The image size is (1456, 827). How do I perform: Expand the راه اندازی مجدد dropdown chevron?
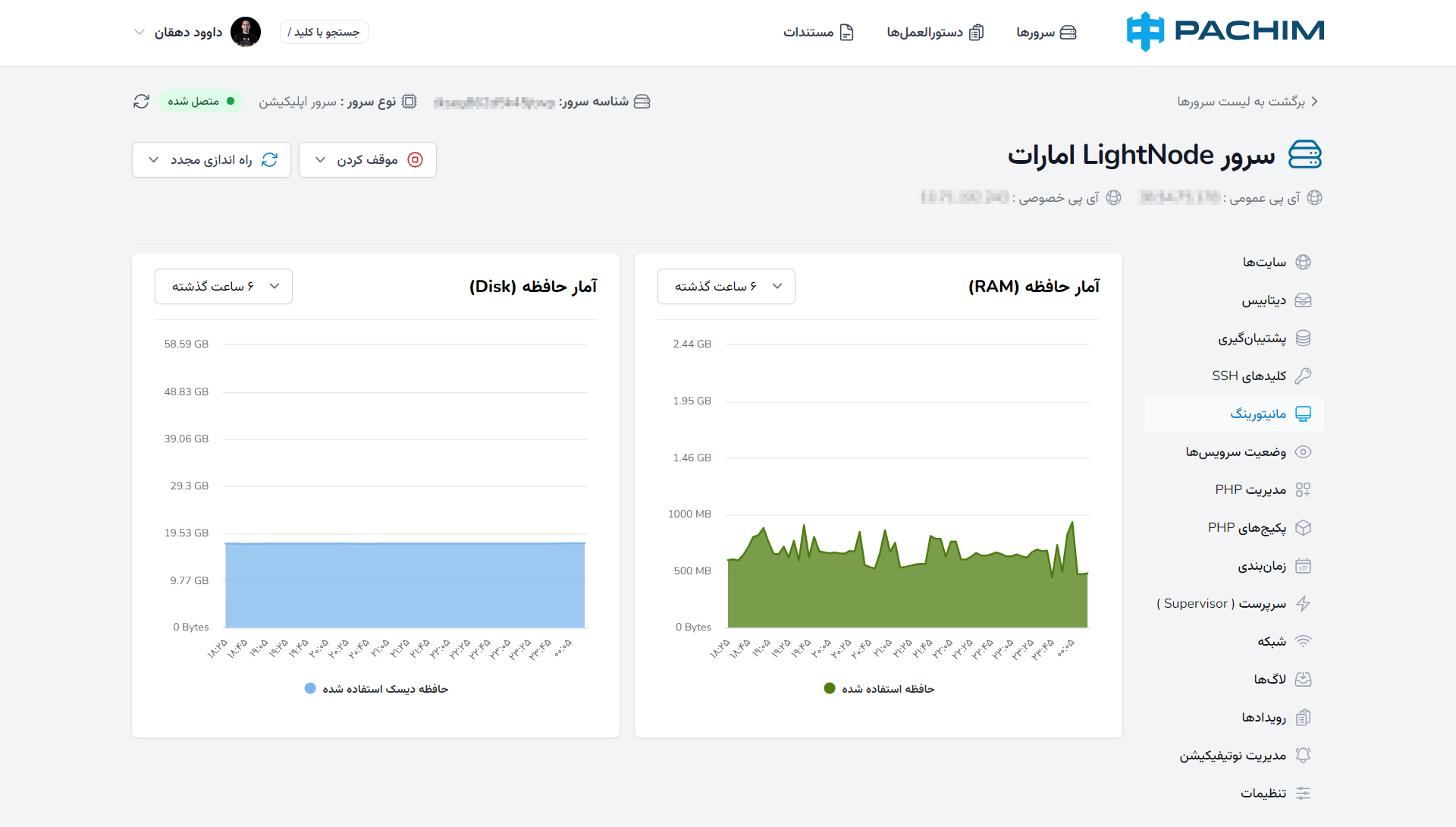pos(153,160)
